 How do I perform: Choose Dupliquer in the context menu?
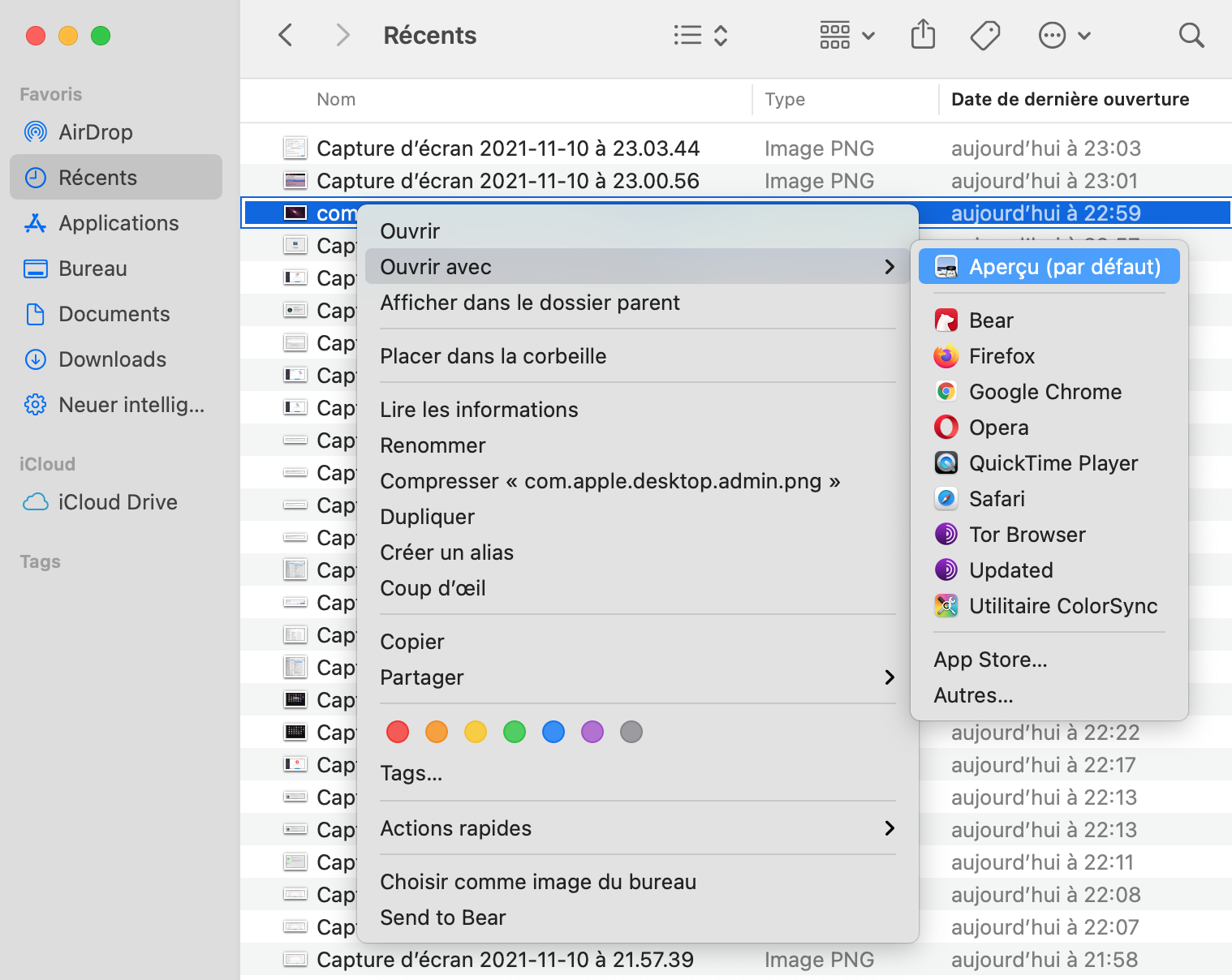point(637,517)
